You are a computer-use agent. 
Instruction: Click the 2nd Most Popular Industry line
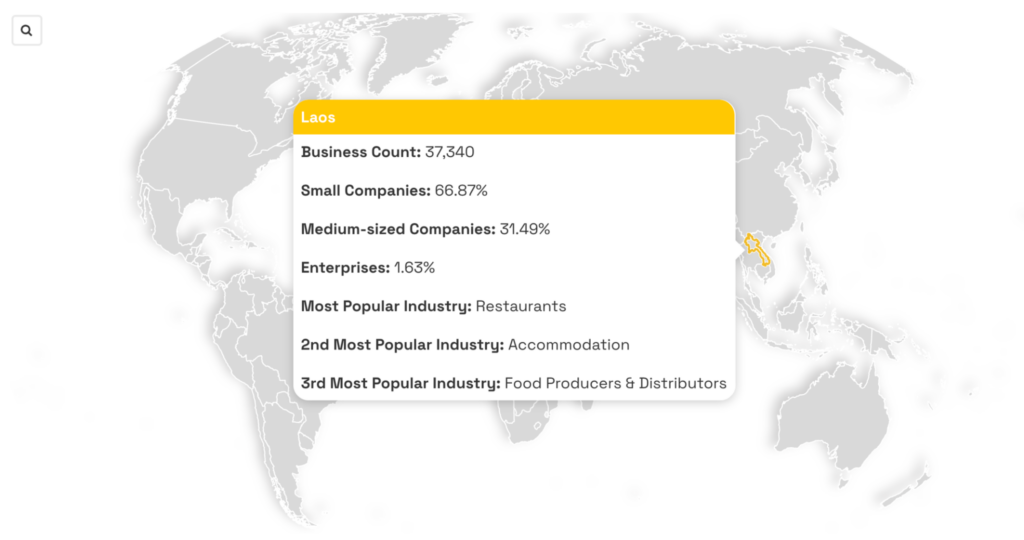465,344
